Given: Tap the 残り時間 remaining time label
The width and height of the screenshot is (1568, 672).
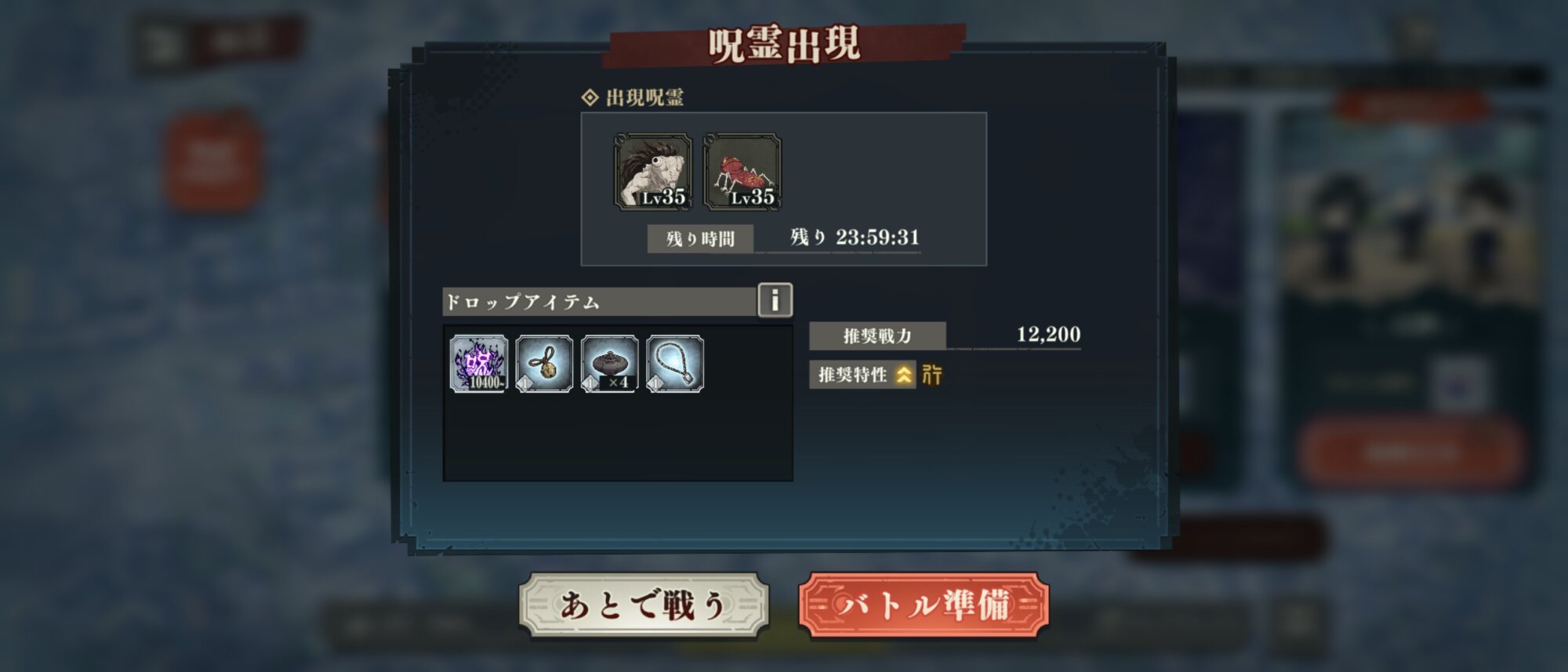Looking at the screenshot, I should click(700, 238).
